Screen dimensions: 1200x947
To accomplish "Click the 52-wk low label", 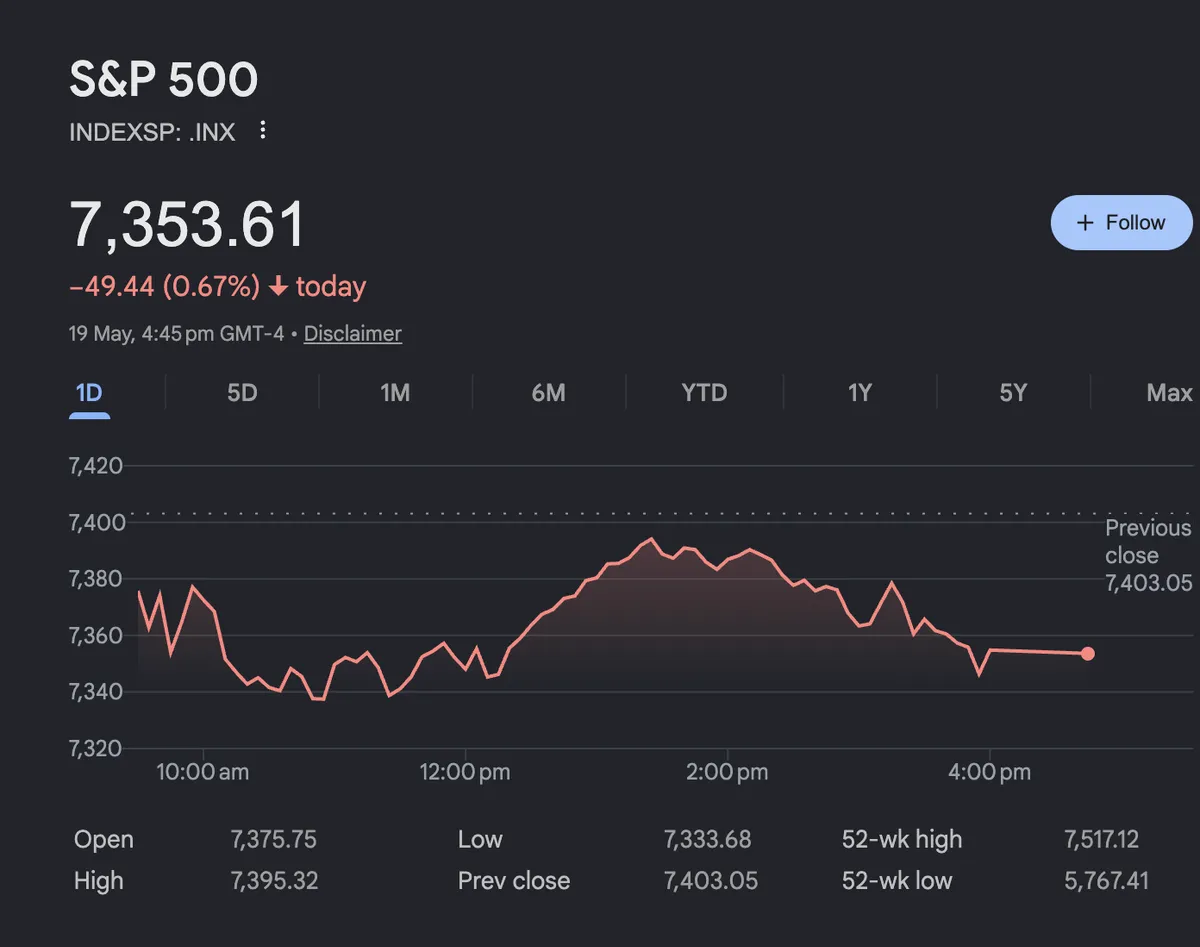I will (x=897, y=881).
